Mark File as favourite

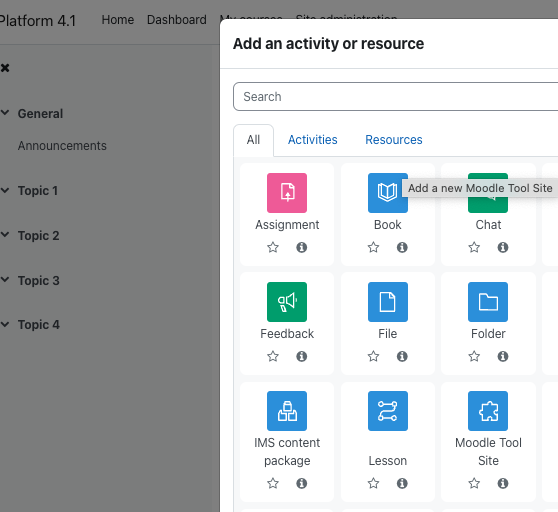[373, 356]
